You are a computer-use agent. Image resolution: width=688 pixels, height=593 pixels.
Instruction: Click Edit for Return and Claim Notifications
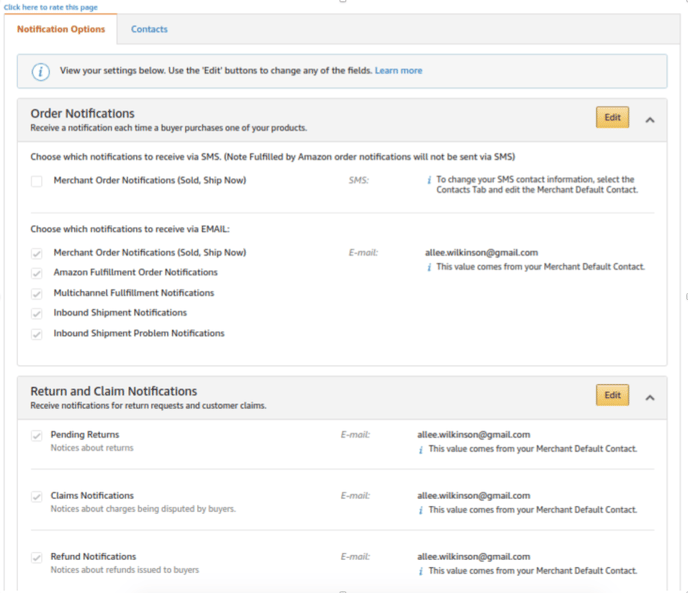[x=612, y=396]
